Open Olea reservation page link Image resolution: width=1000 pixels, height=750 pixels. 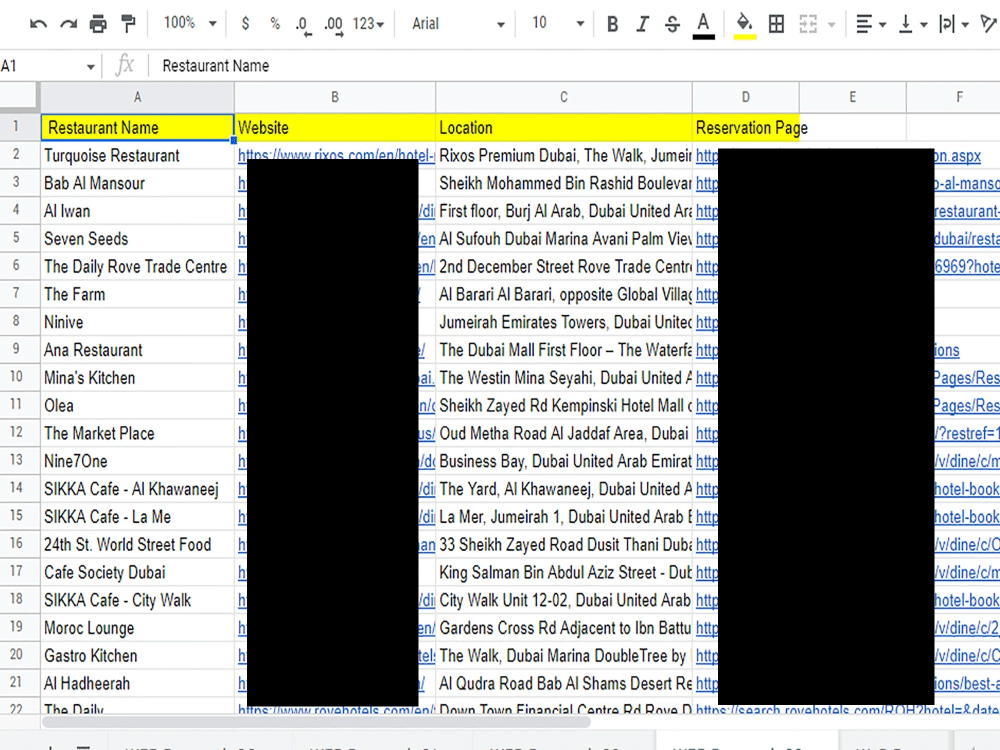[x=707, y=406]
